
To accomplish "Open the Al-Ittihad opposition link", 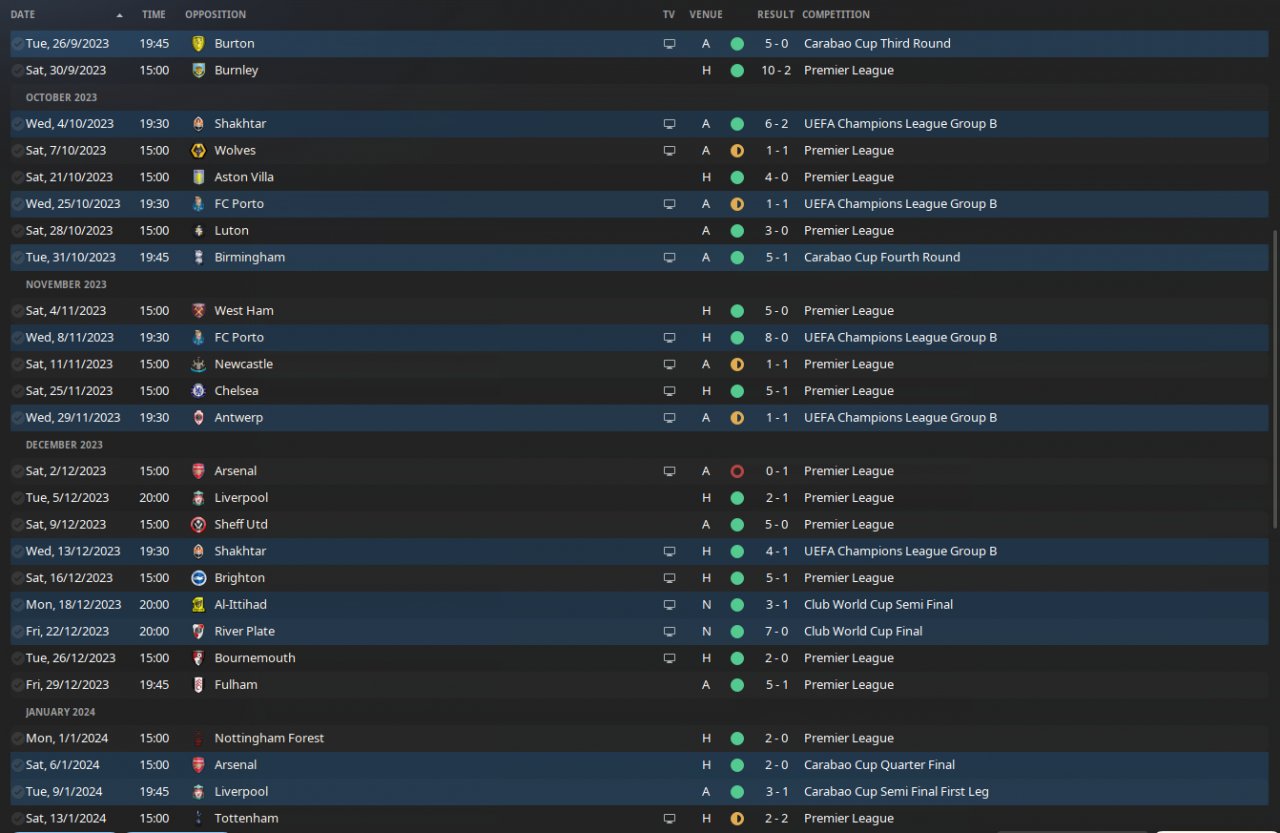I will [x=240, y=605].
